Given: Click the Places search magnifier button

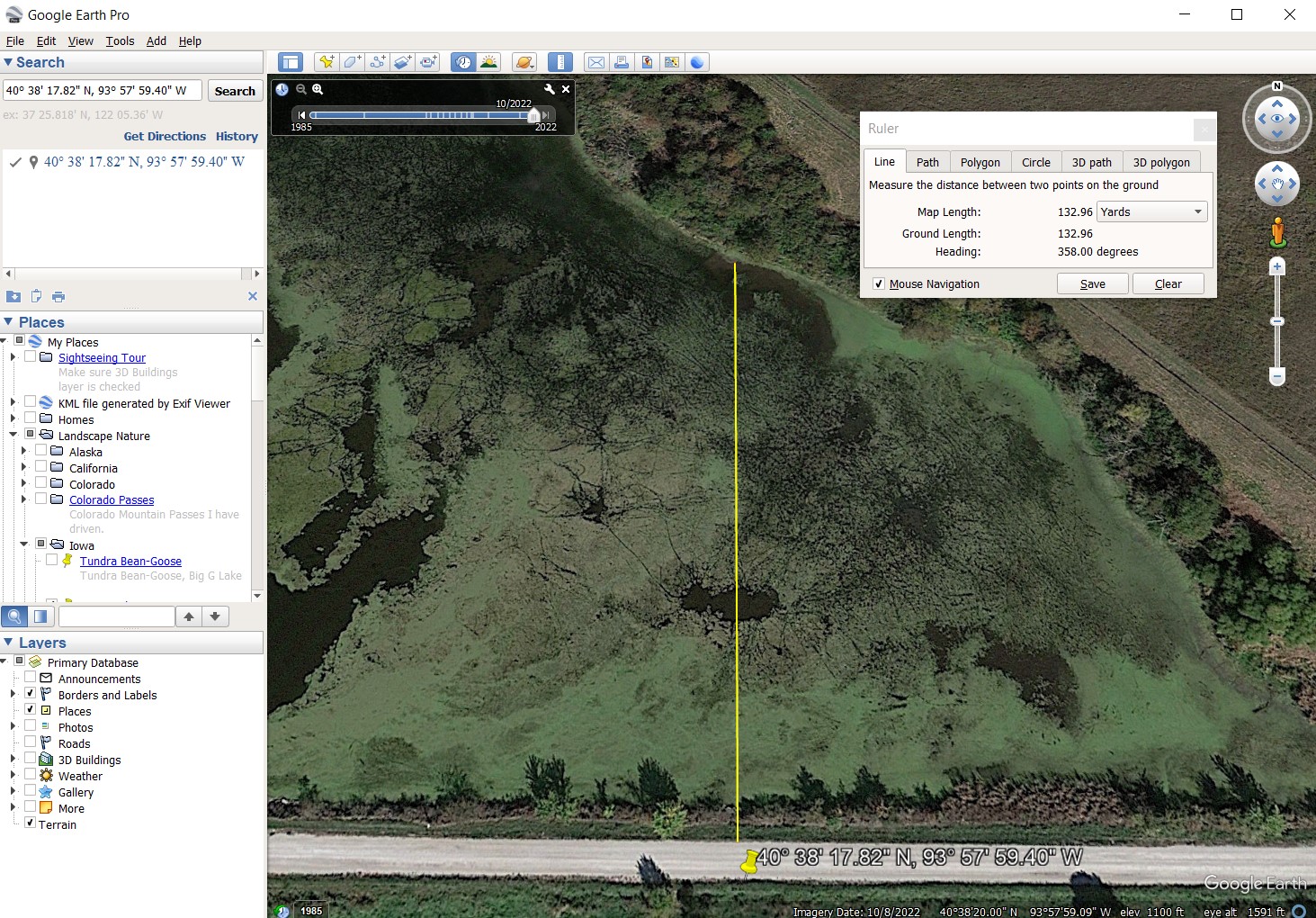Looking at the screenshot, I should pos(14,616).
